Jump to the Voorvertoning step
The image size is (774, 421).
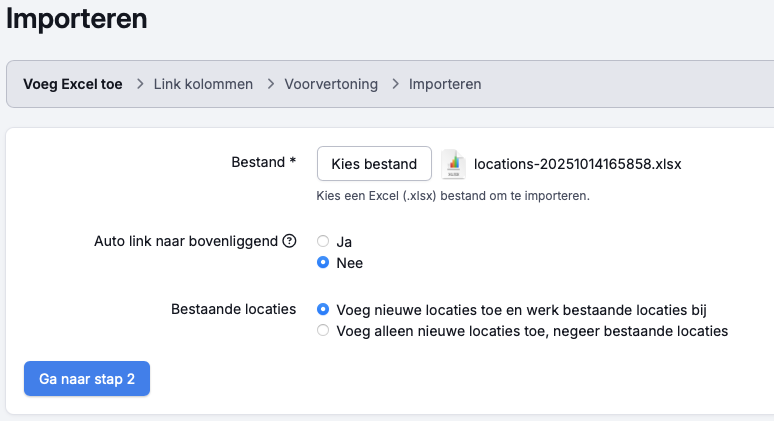click(331, 84)
